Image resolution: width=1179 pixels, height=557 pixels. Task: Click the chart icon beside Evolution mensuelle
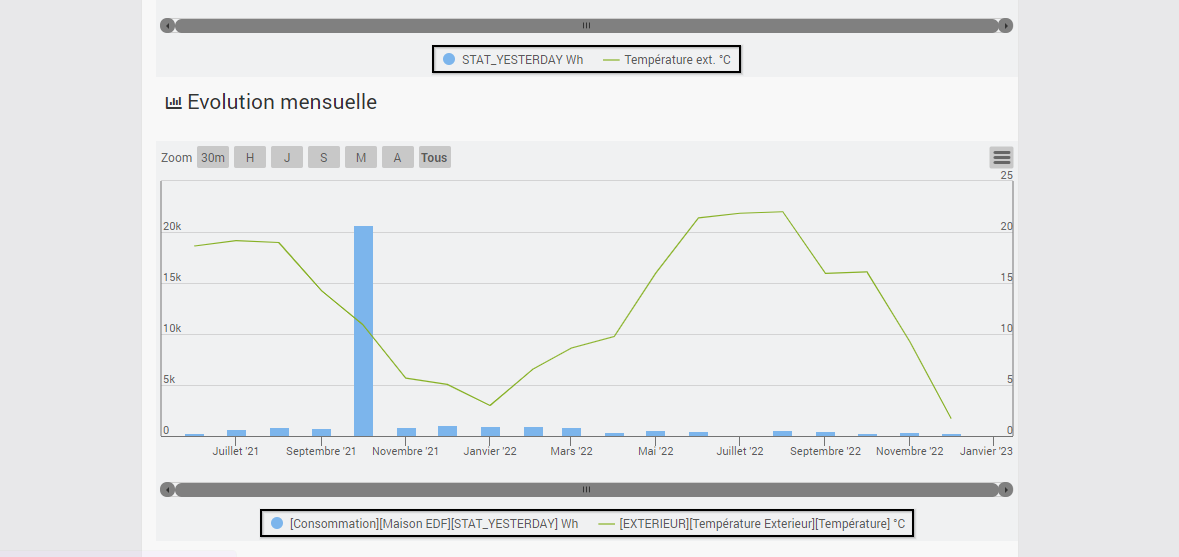[x=174, y=102]
